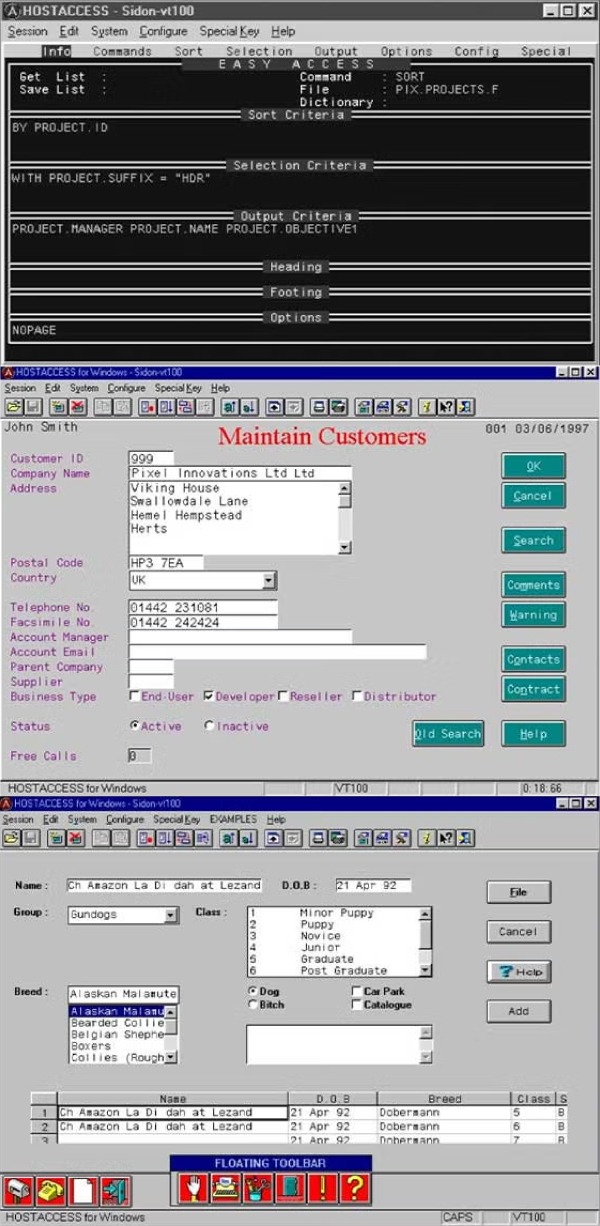600x1226 pixels.
Task: Click red X delete icon in Maintain Customers toolbar
Action: point(77,406)
